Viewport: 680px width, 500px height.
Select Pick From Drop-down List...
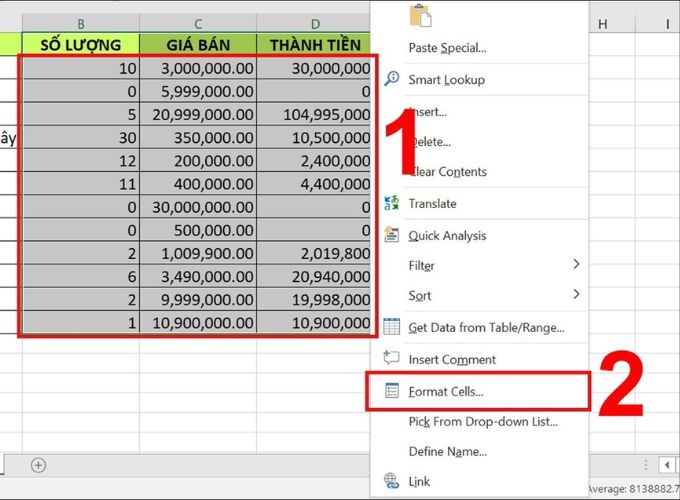tap(483, 422)
